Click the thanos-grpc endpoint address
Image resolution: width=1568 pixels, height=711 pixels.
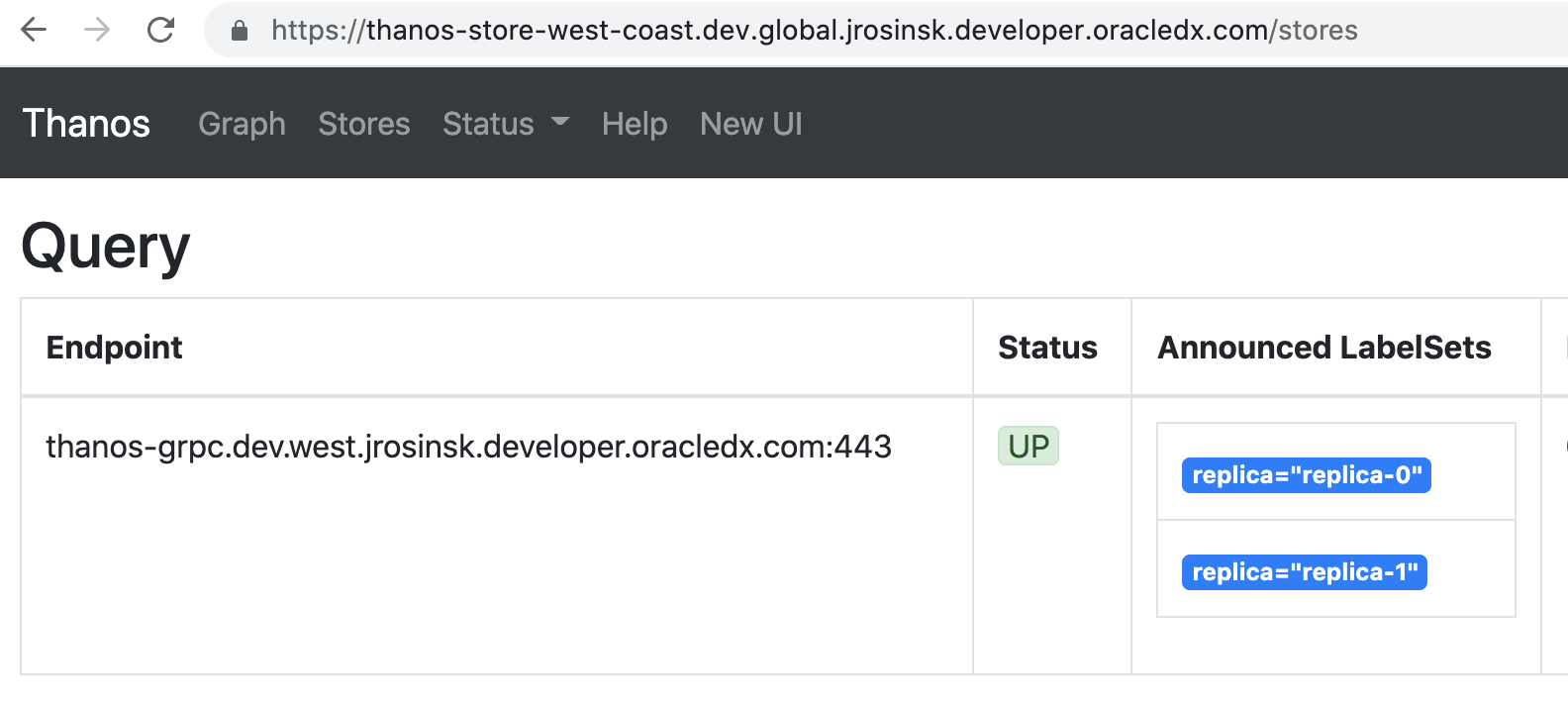pos(468,447)
